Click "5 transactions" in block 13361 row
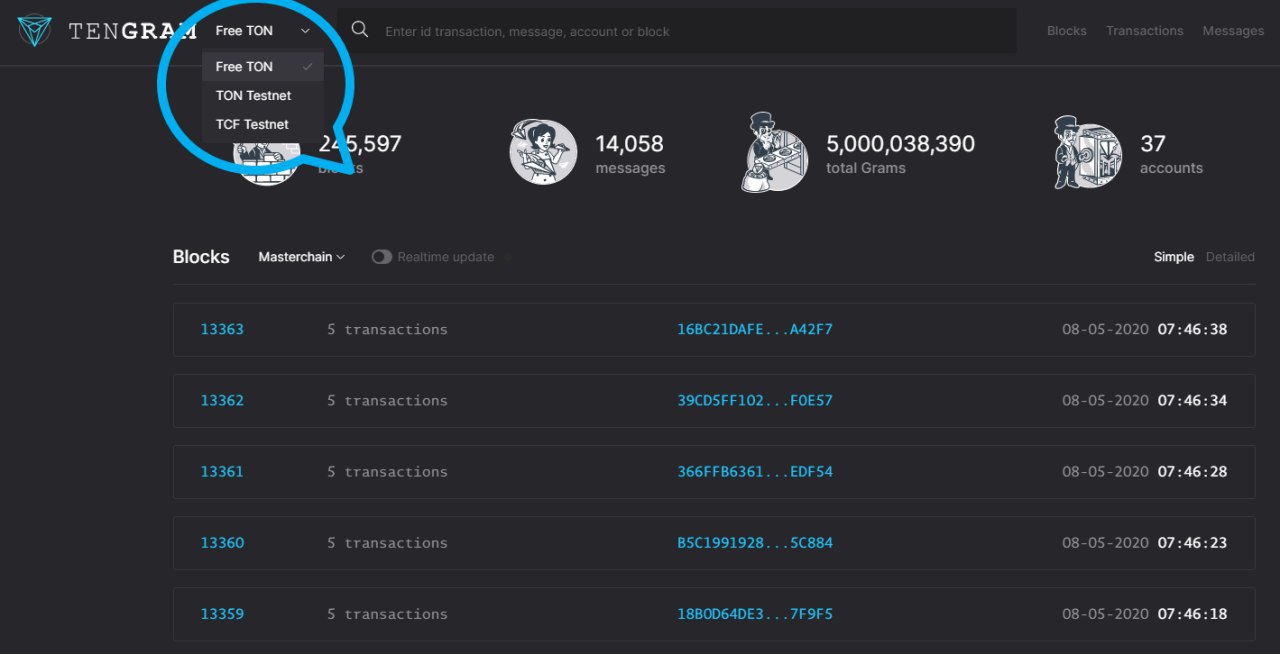Screen dimensions: 1280x654 click(387, 471)
